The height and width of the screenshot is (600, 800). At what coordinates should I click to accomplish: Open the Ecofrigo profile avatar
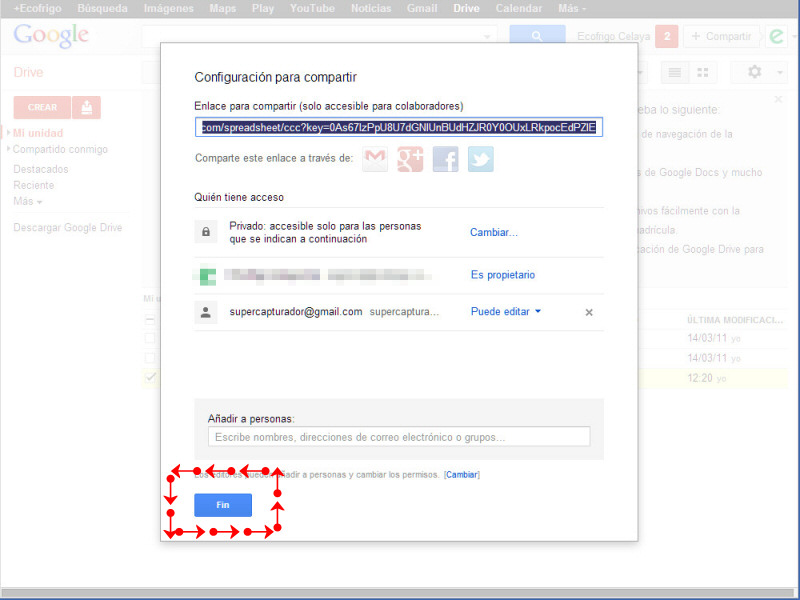pos(776,36)
